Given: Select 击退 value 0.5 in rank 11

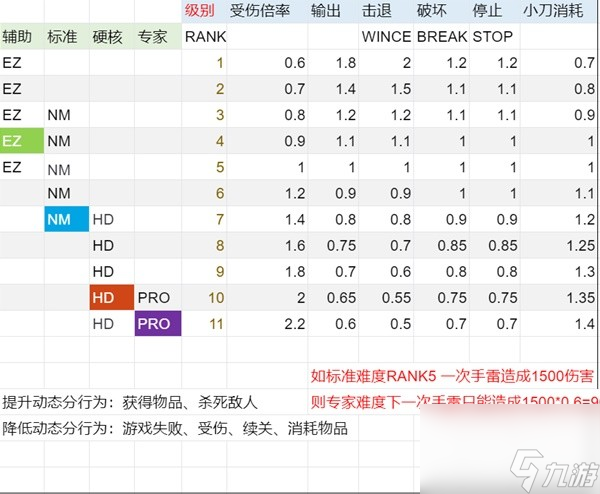Looking at the screenshot, I should tap(386, 324).
